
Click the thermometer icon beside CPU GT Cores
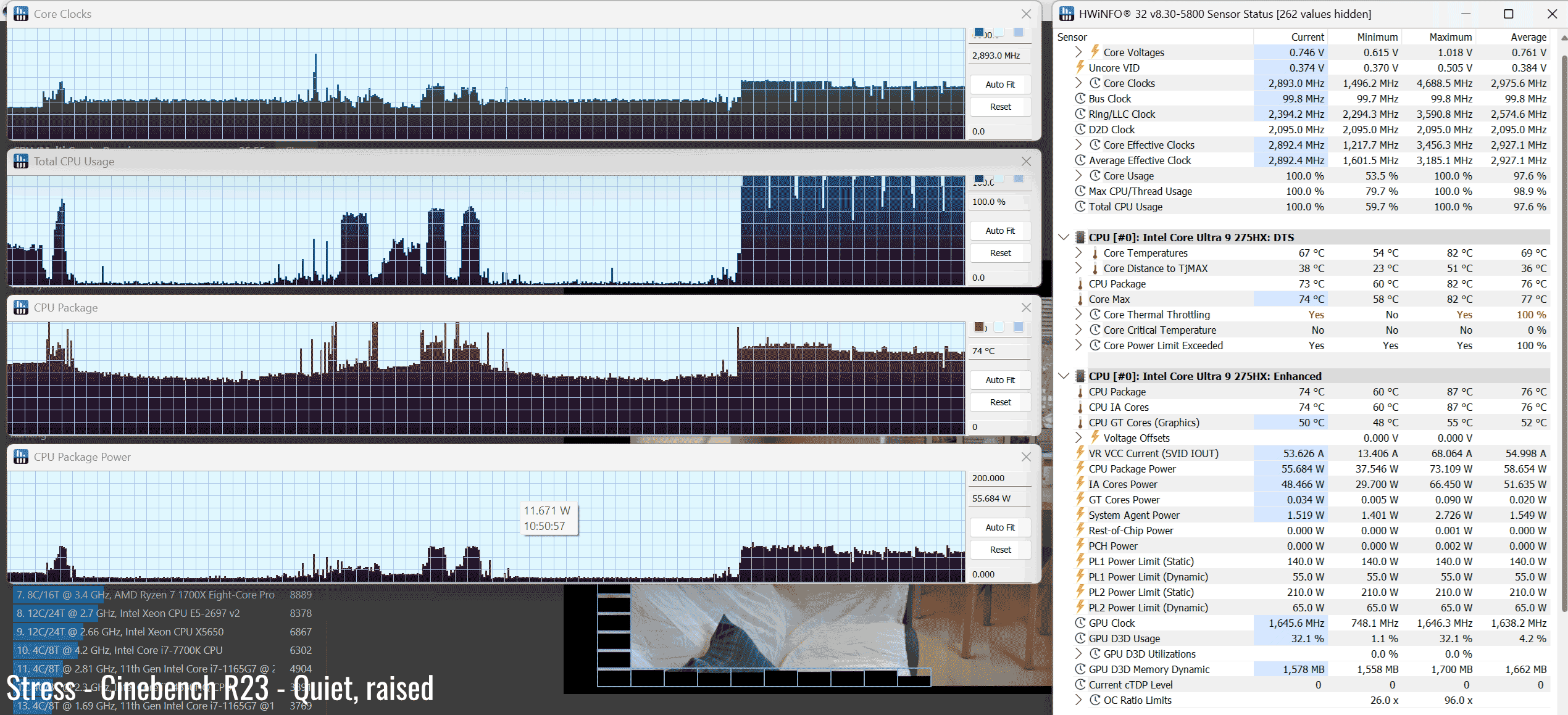(x=1080, y=423)
